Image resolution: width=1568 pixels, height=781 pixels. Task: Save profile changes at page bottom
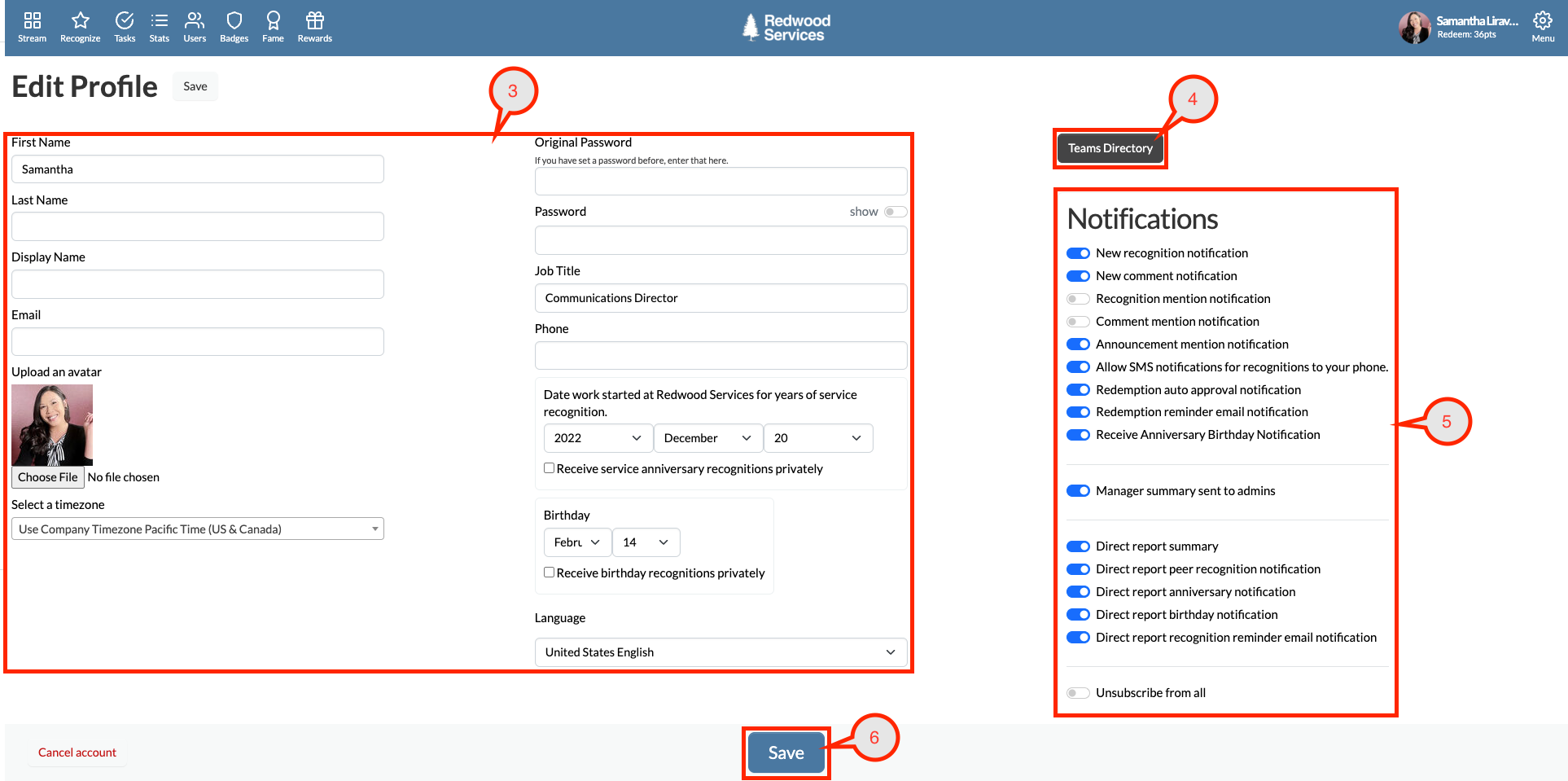coord(785,752)
